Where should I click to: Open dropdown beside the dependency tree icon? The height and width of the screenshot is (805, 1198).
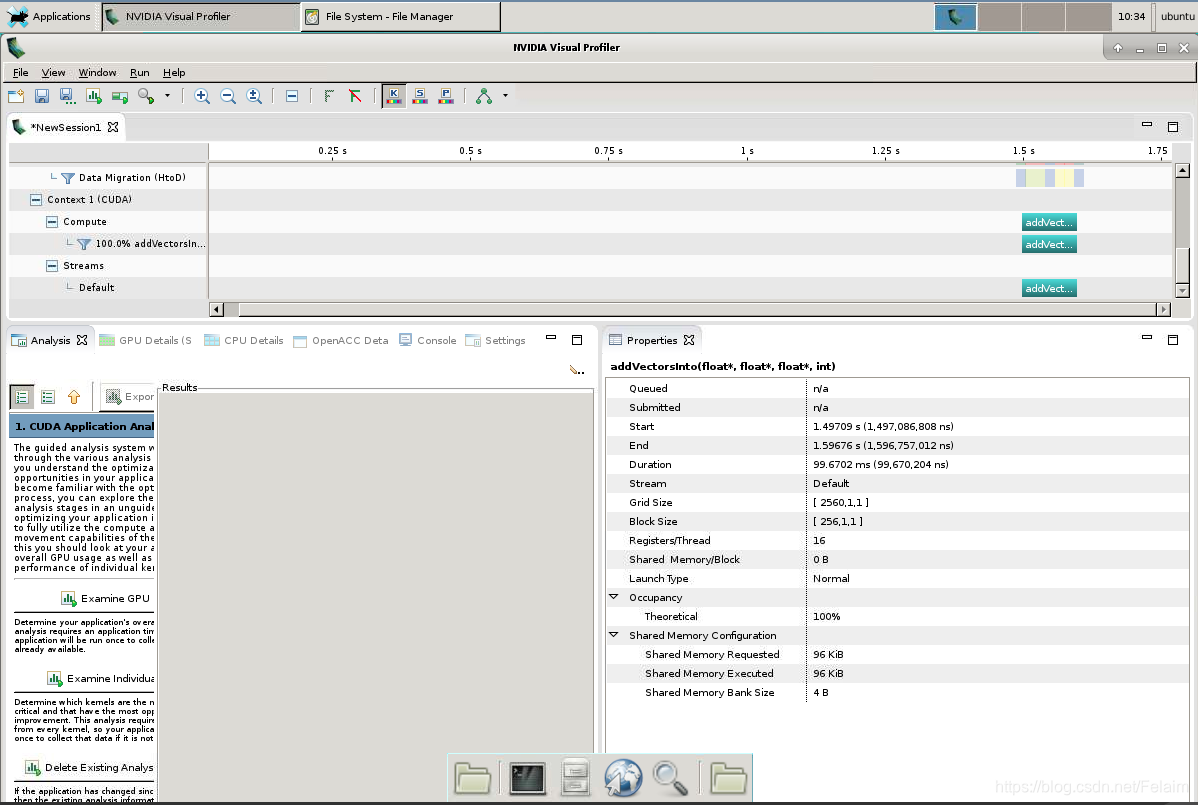click(x=505, y=95)
